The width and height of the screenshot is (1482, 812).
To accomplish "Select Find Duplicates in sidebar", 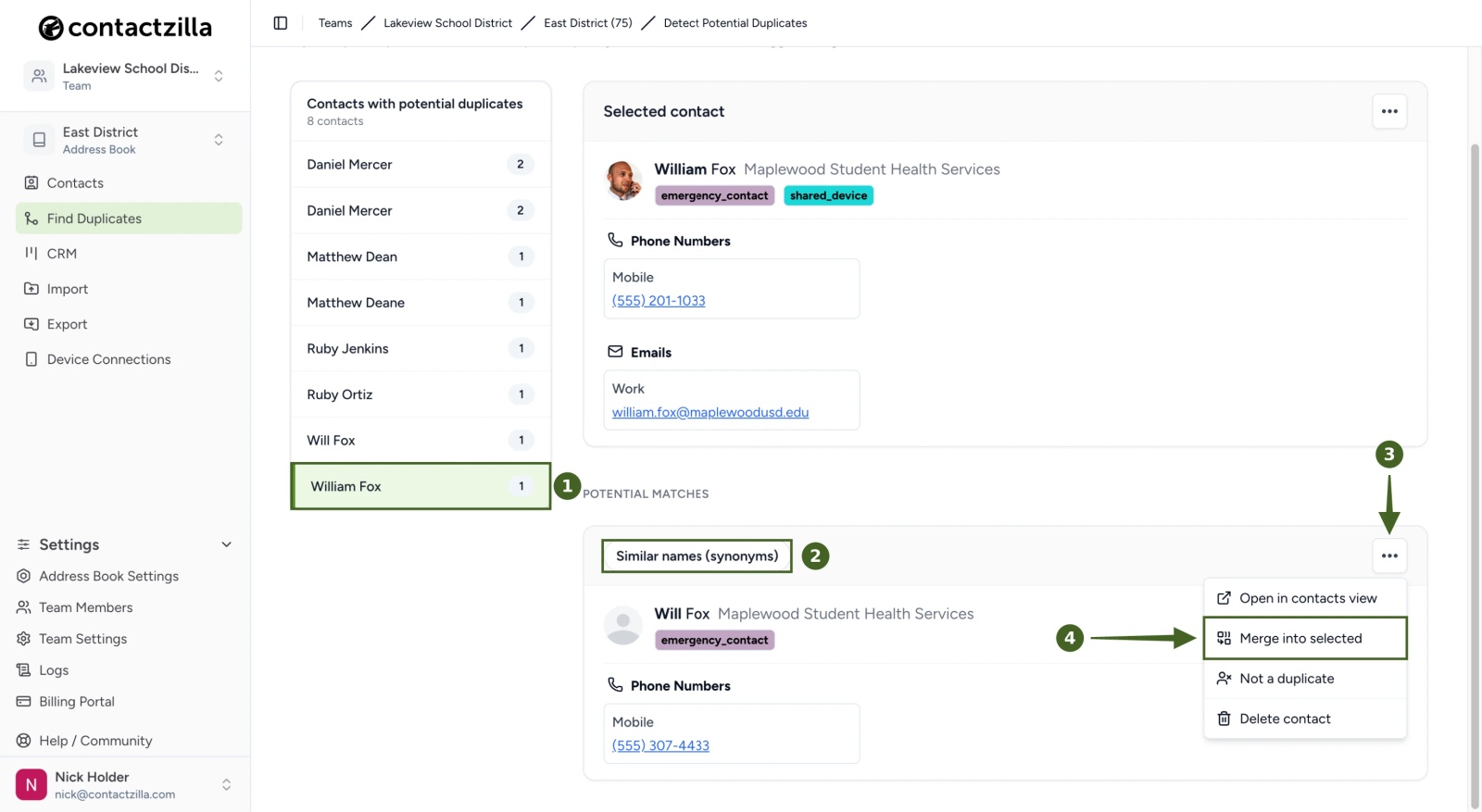I will click(x=129, y=219).
